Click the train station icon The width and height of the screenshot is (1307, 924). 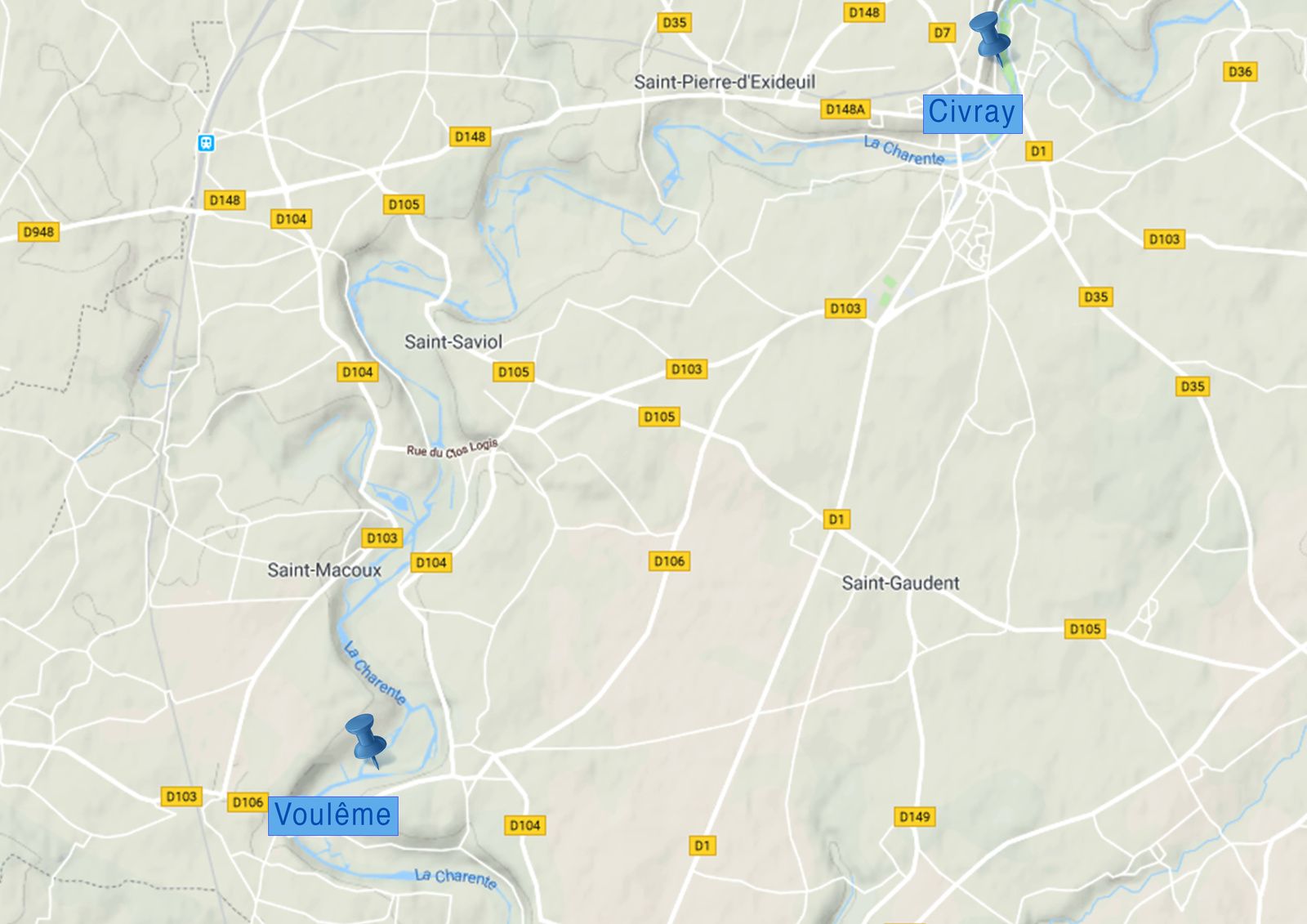206,143
